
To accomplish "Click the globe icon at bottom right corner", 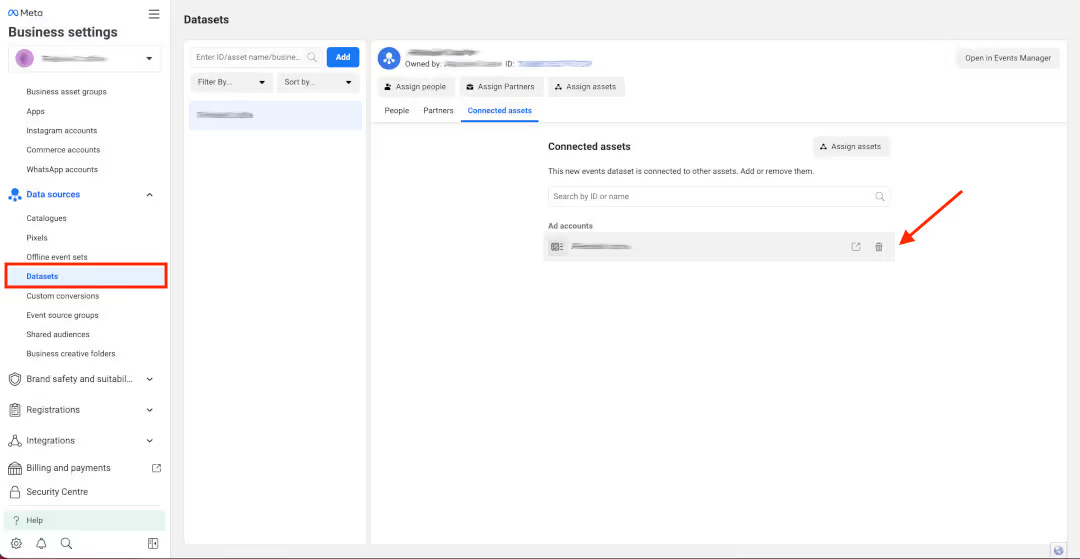I will click(1058, 549).
